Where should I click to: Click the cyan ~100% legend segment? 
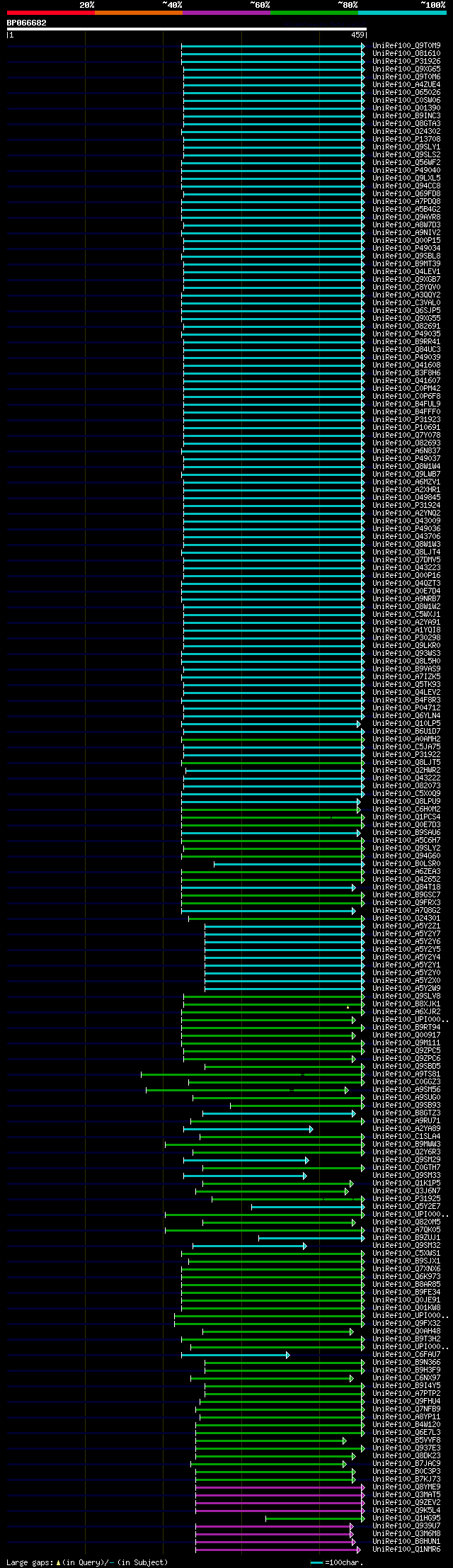point(402,13)
